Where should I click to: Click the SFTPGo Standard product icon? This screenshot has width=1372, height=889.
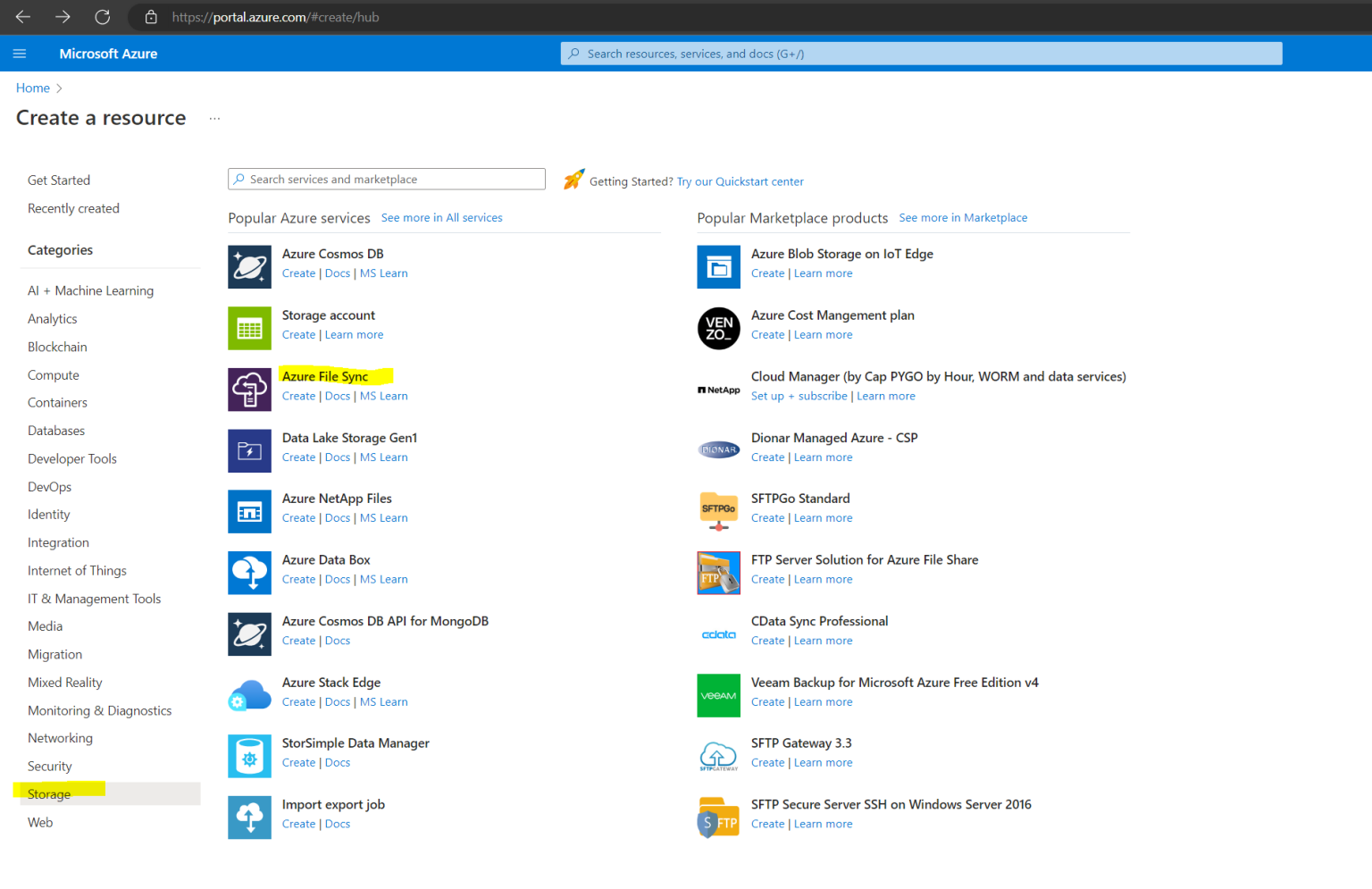[718, 511]
